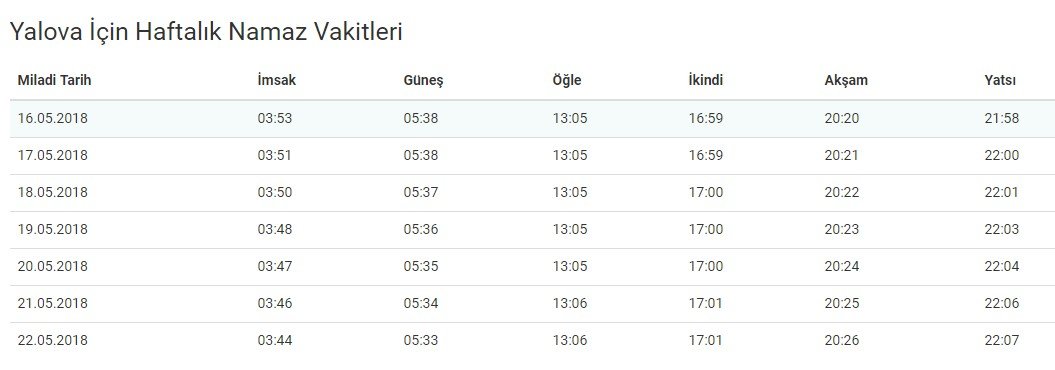The image size is (1055, 370).
Task: Click the 21.05.2018 date cell
Action: [52, 303]
